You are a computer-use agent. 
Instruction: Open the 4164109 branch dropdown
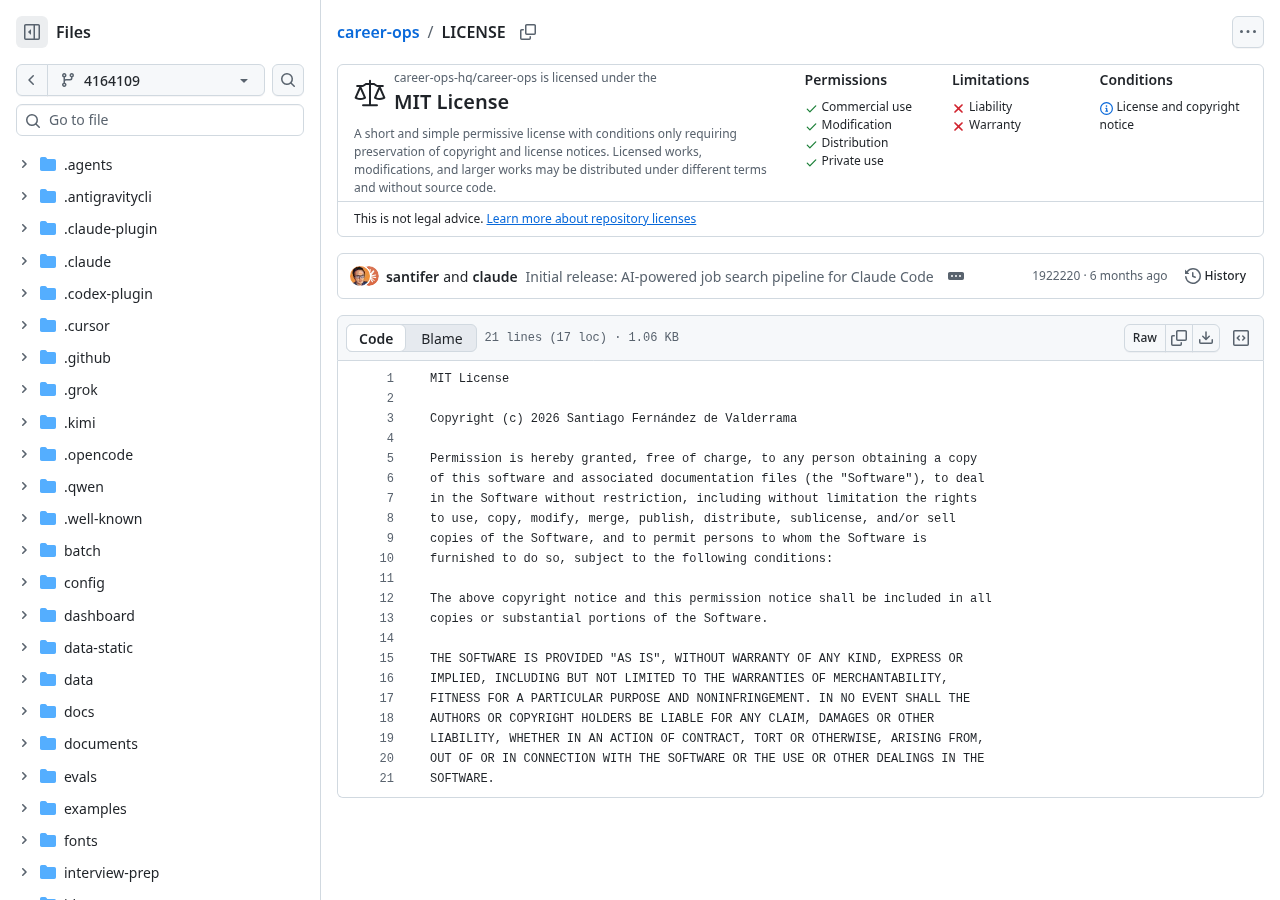[x=156, y=80]
